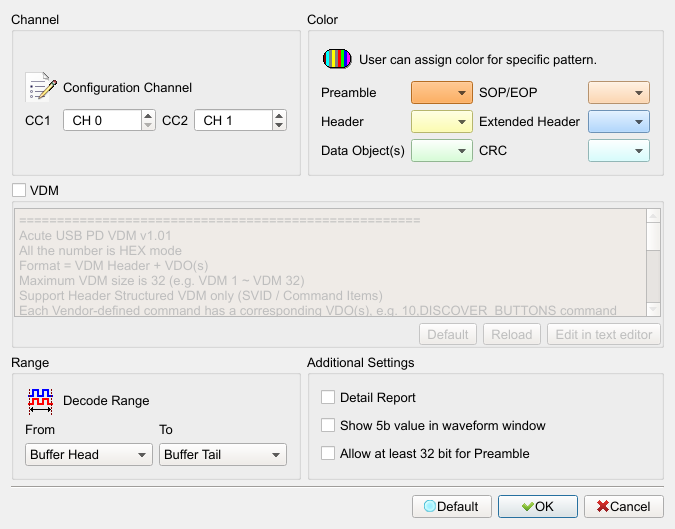Click the VDM text area scrollbar thumb
The image size is (675, 529).
pos(653,236)
